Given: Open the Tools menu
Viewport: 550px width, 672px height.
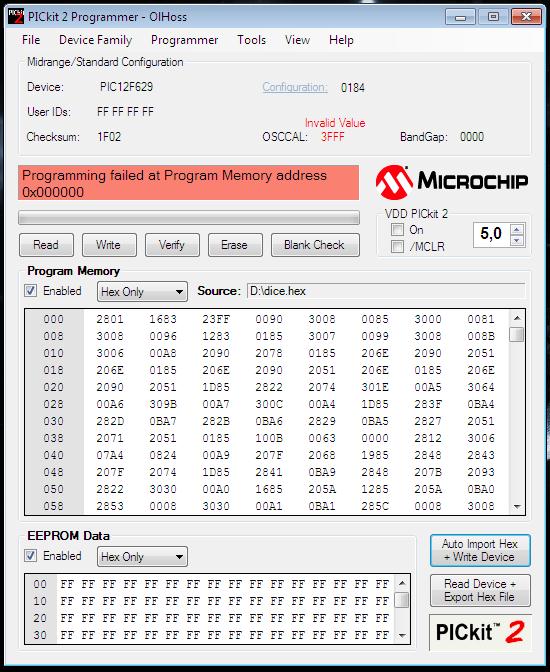Looking at the screenshot, I should point(251,40).
